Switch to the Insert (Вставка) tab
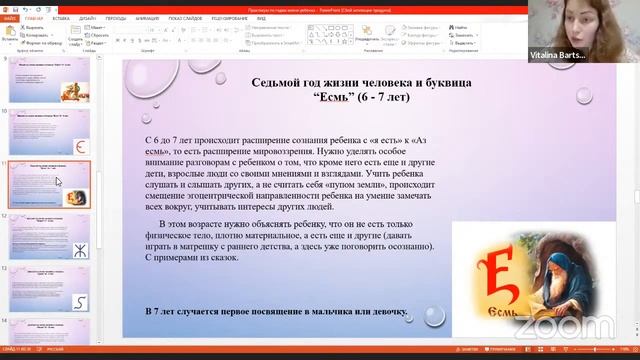The image size is (640, 360). pos(61,18)
